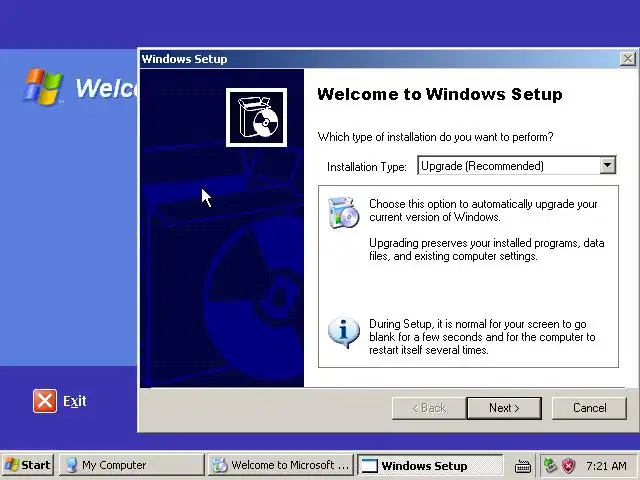Click the Welcome to Windows Setup heading
640x480 pixels.
(440, 94)
